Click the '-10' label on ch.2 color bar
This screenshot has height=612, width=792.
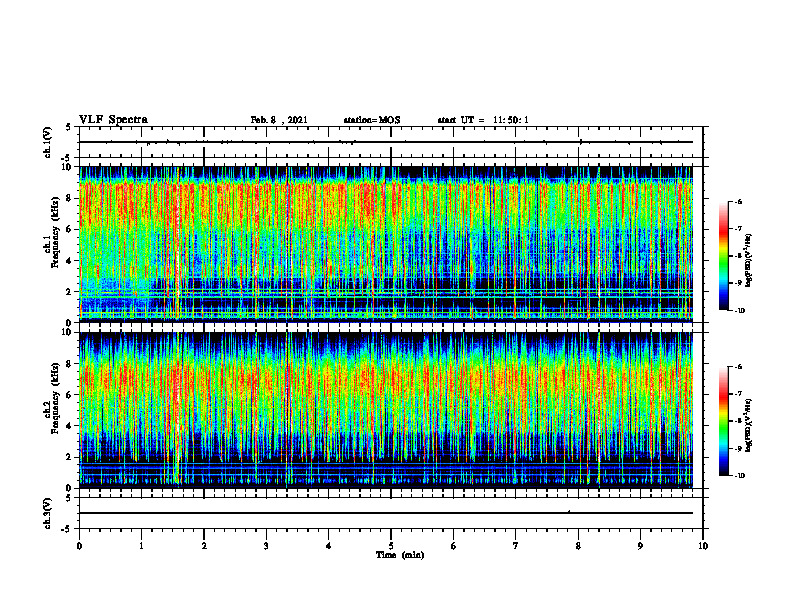coord(739,476)
